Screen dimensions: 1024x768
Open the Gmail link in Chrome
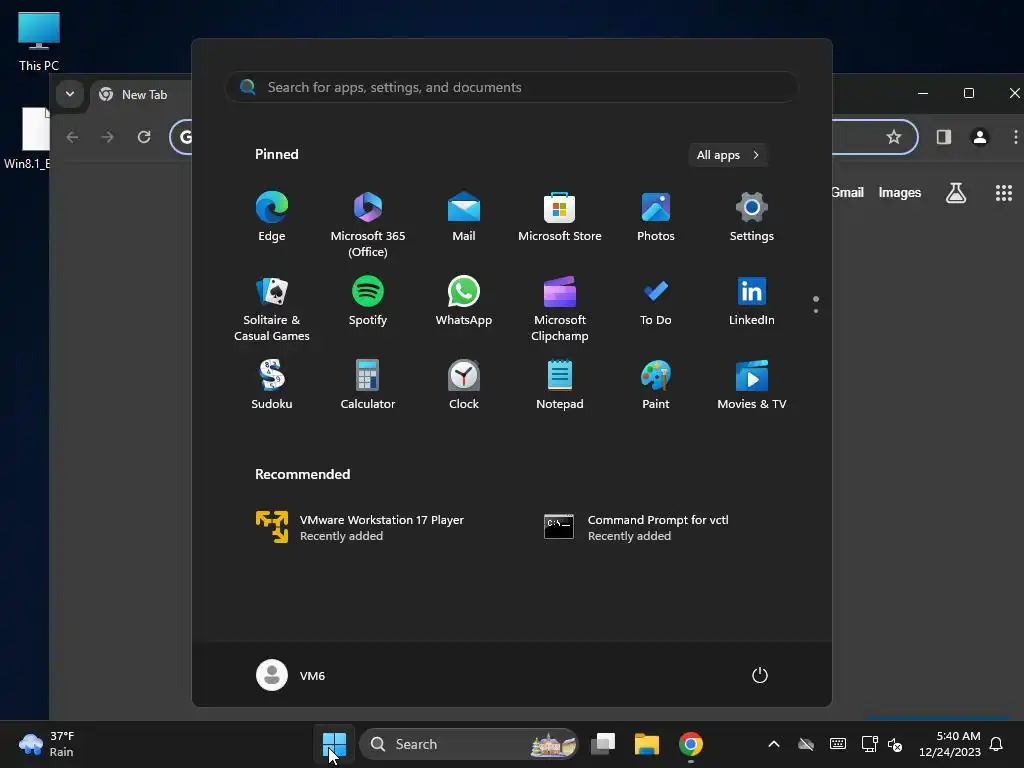[848, 193]
